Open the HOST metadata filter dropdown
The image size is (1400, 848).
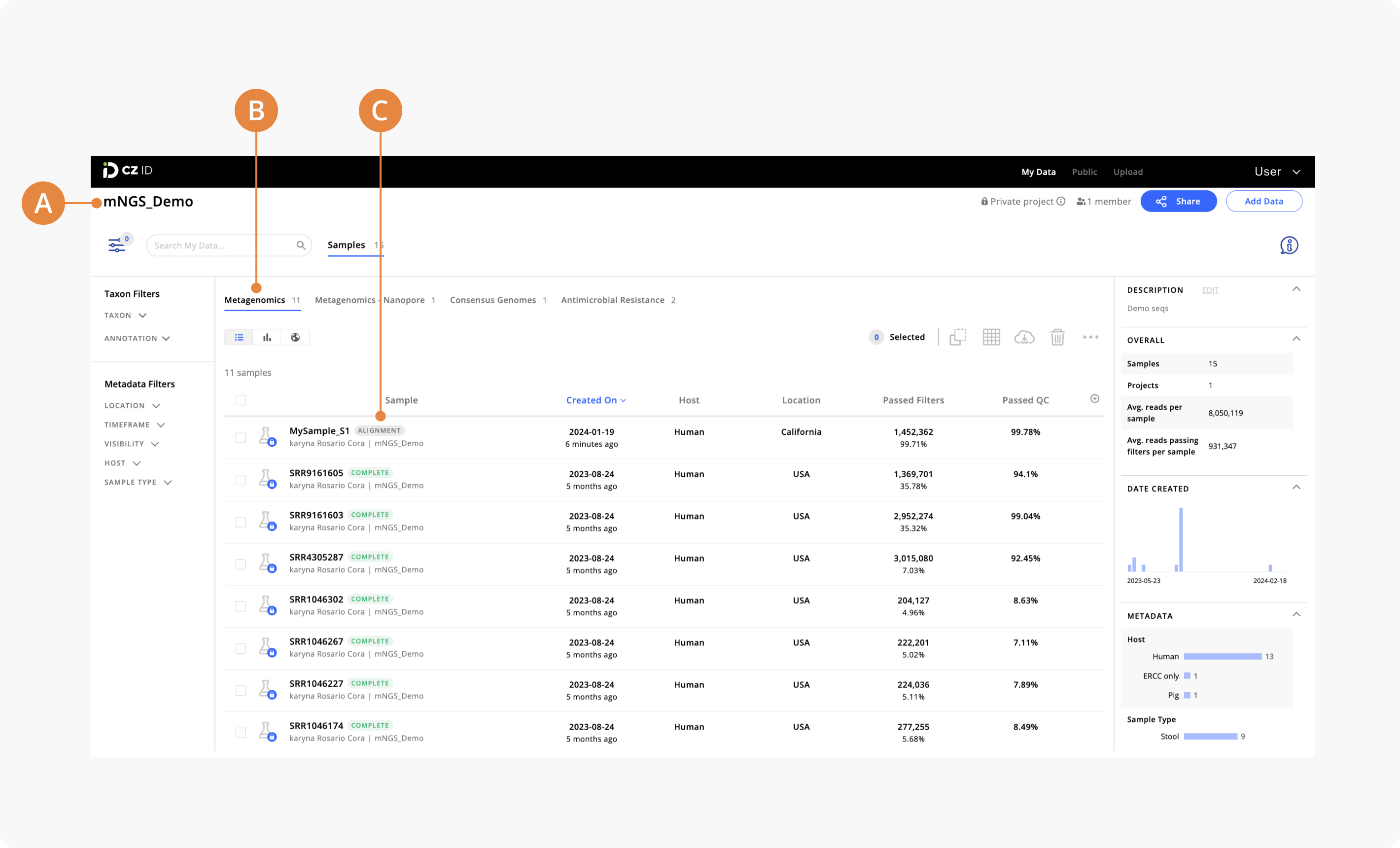coord(122,462)
